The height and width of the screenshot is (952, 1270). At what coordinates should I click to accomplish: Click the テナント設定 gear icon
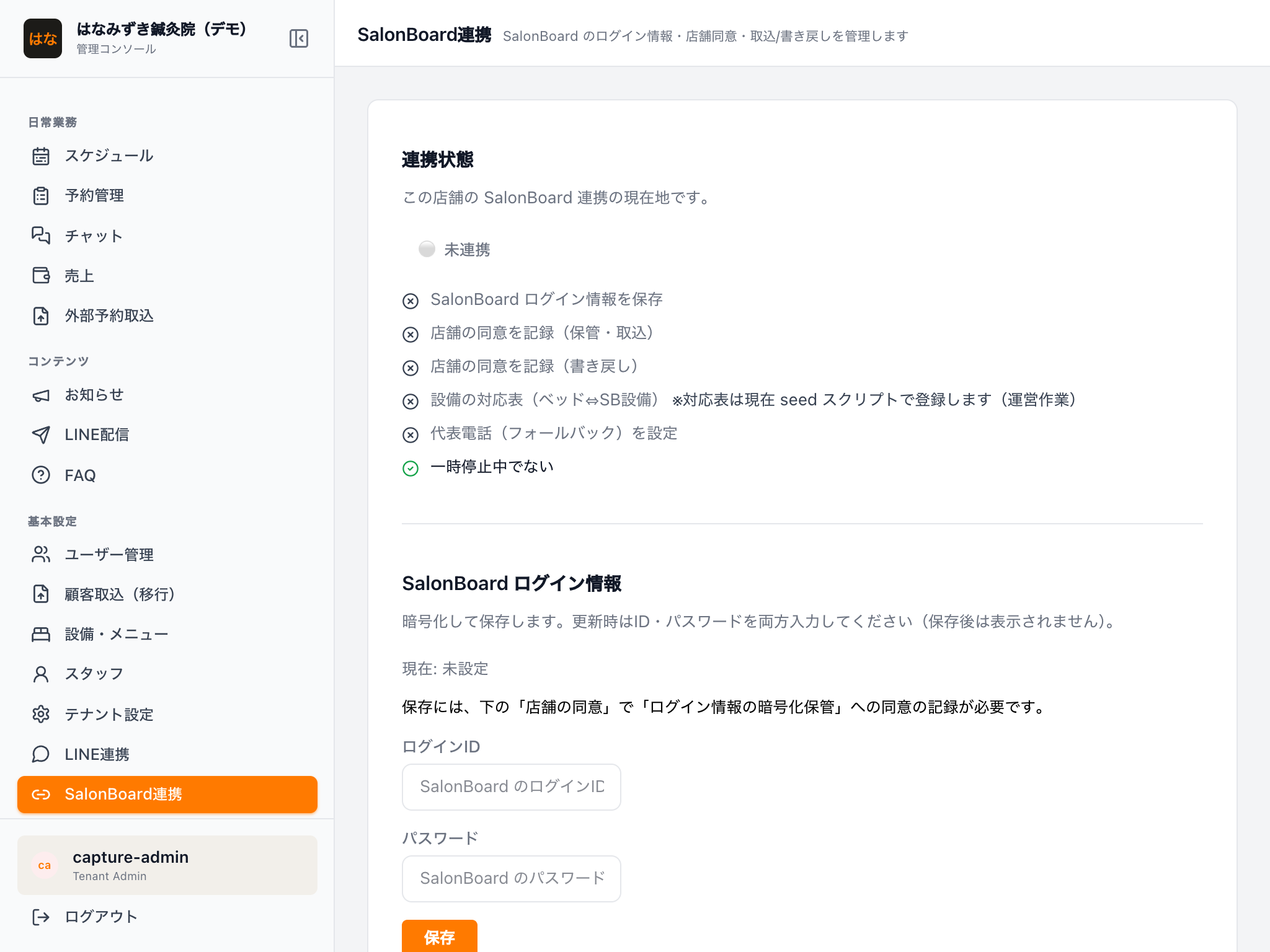click(x=41, y=714)
